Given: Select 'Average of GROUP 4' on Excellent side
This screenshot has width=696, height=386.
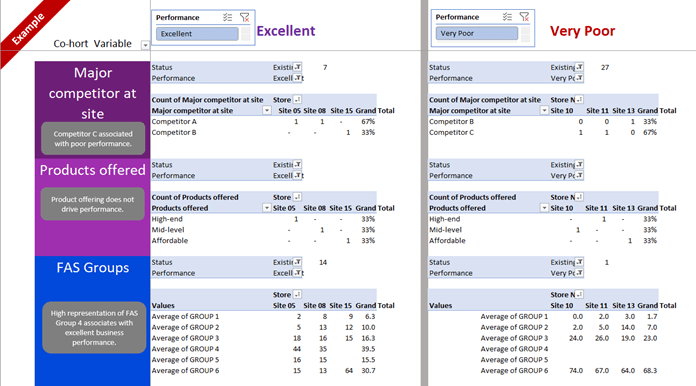Looking at the screenshot, I should [185, 349].
